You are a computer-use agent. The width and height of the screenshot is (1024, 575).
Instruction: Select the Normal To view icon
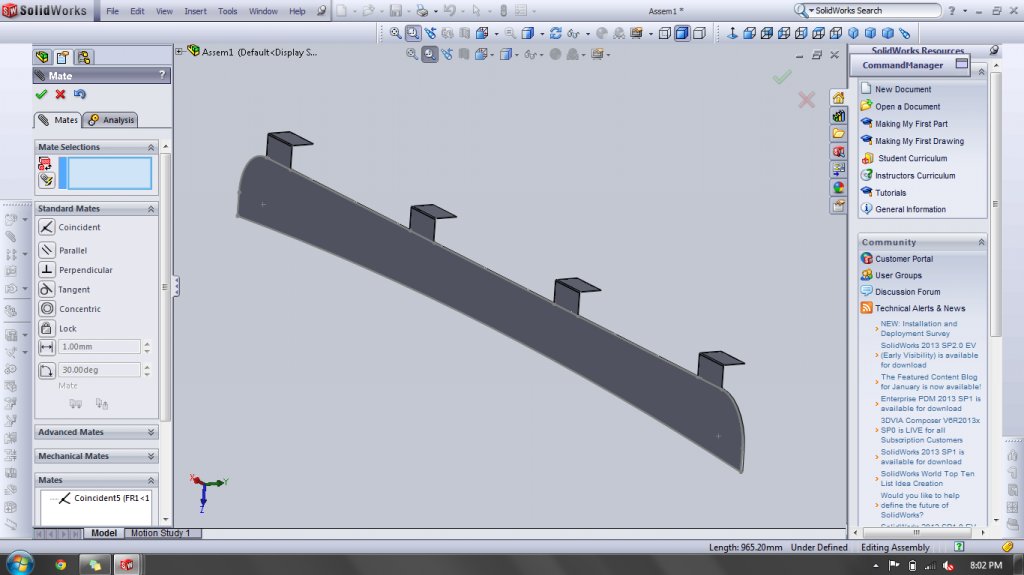coord(732,33)
